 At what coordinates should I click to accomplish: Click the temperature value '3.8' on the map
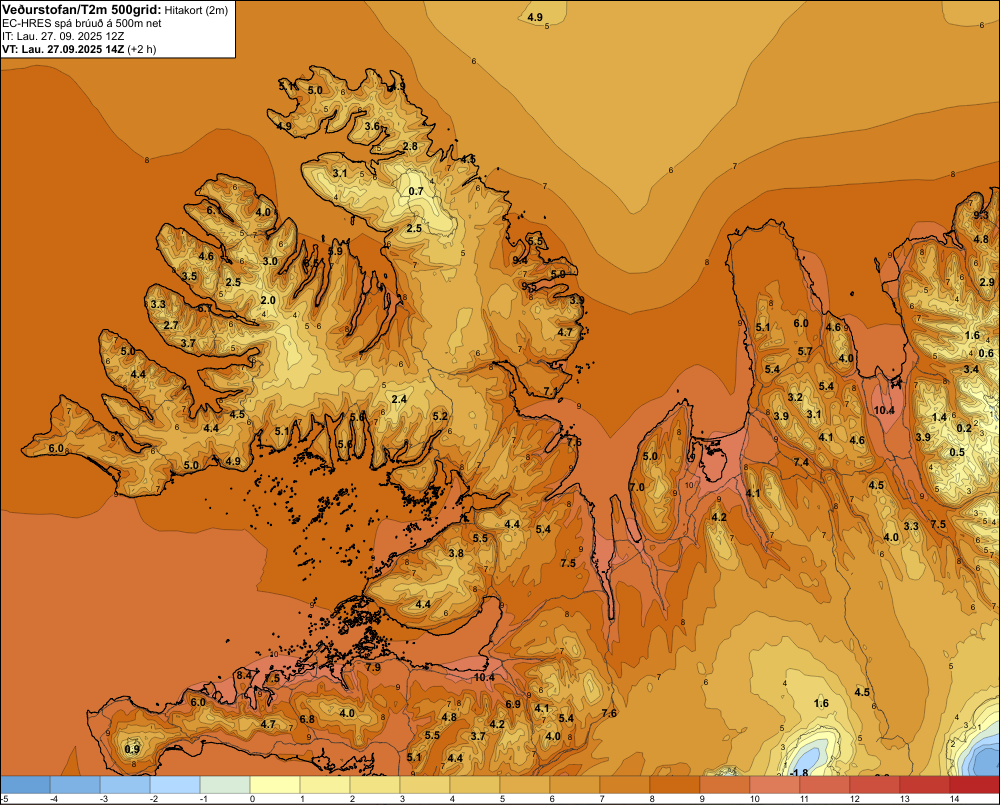[456, 553]
